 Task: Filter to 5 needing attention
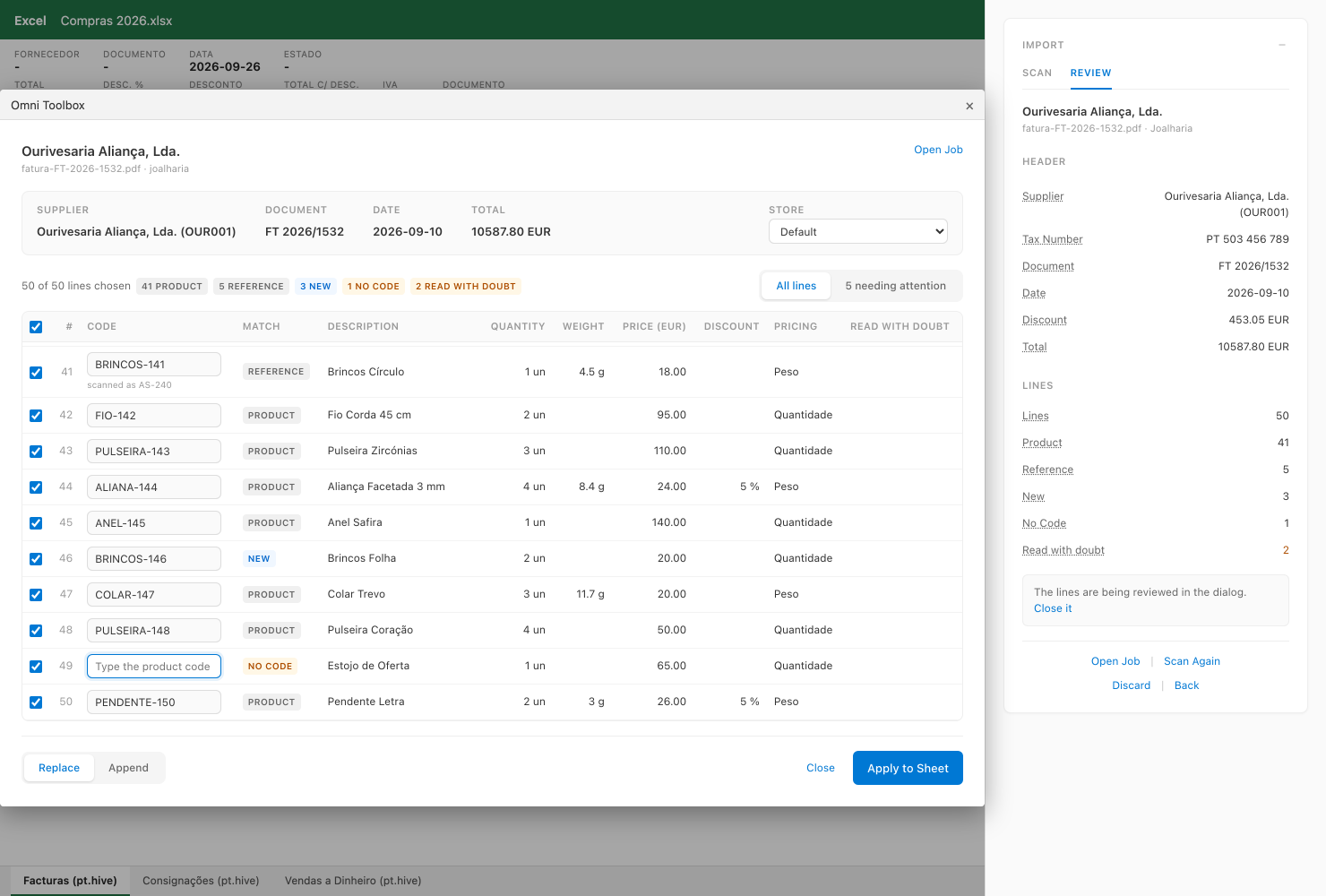click(895, 286)
